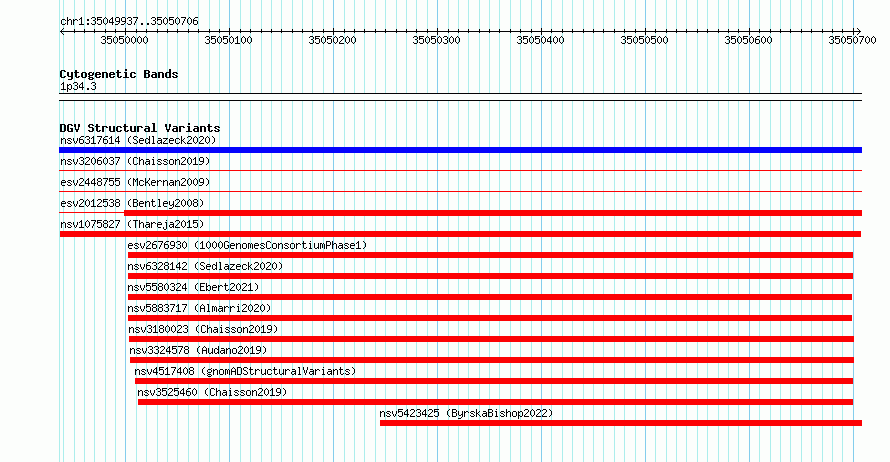The height and width of the screenshot is (462, 890).
Task: Open variant esv2448755 (McKernan2009) label
Action: 135,182
